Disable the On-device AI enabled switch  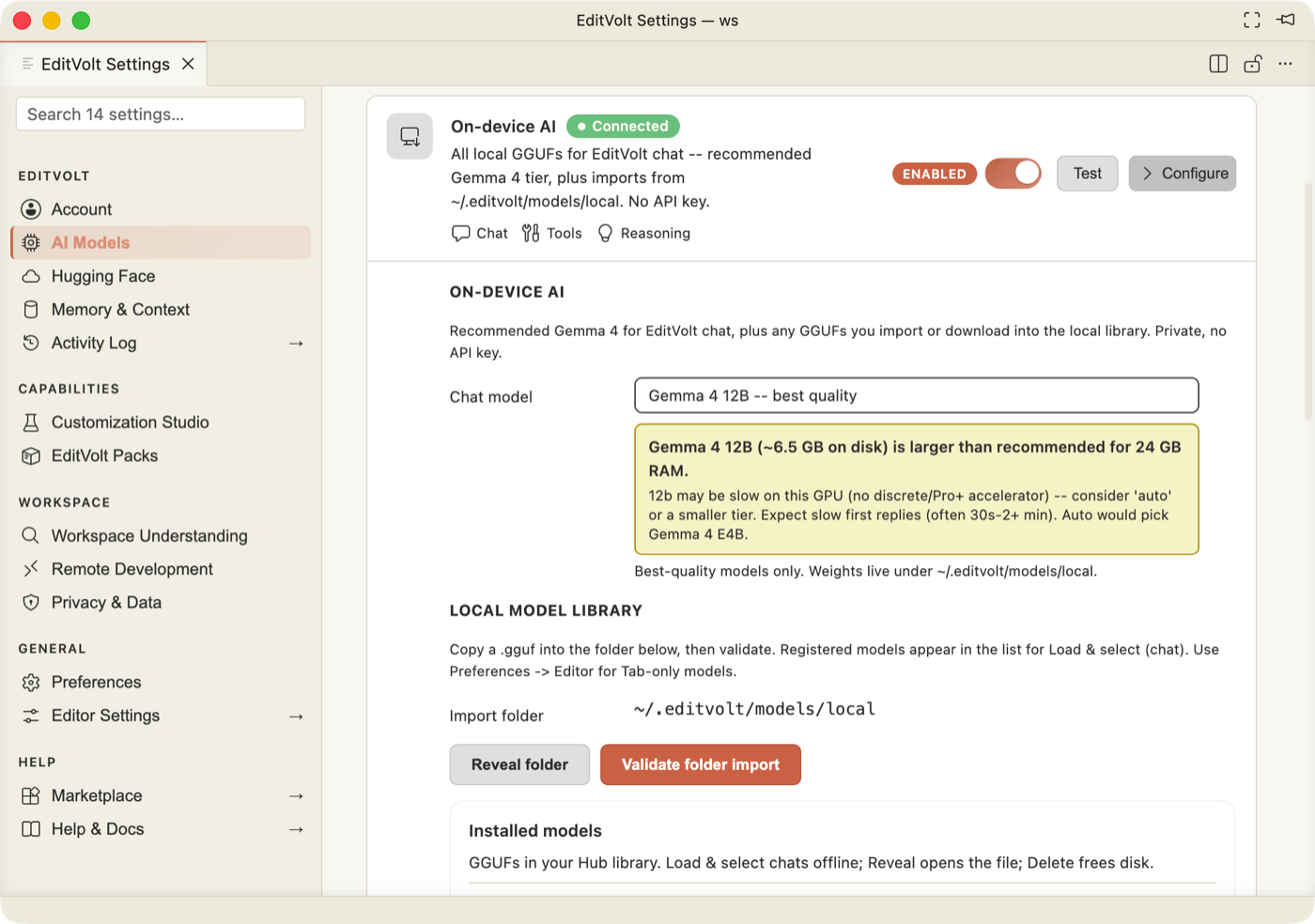click(x=1013, y=174)
